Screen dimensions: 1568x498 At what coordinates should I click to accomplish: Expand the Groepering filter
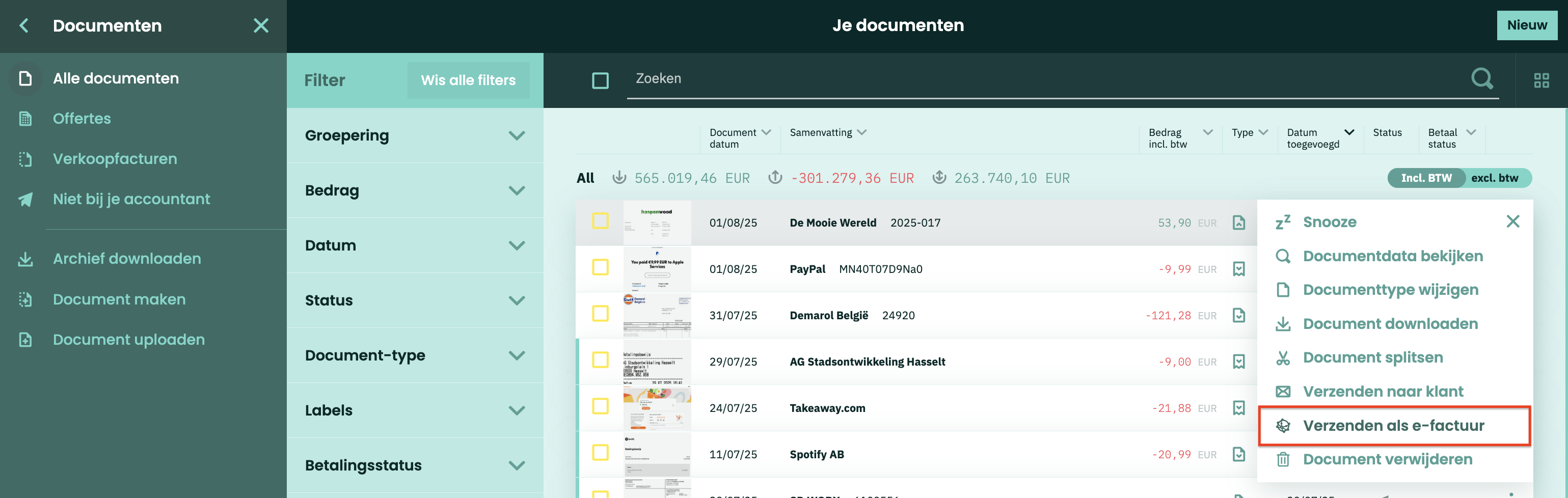415,136
